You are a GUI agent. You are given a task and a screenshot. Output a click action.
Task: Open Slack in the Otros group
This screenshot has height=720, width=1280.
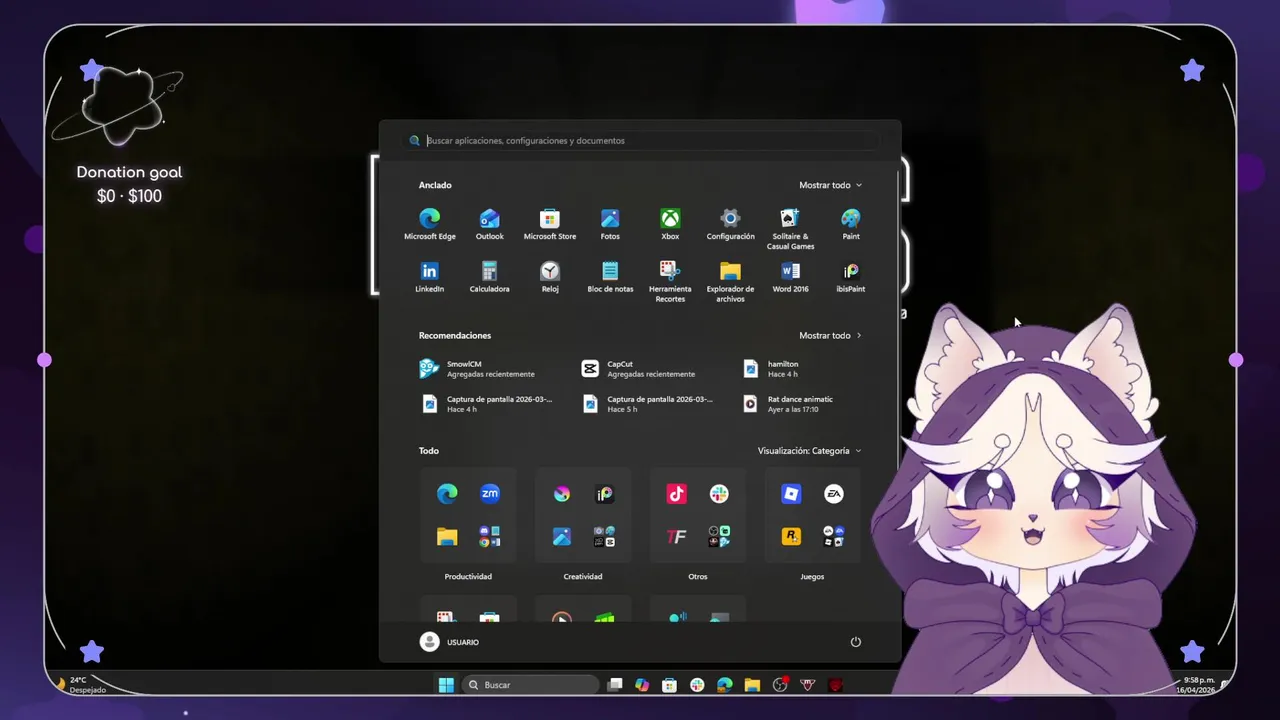pyautogui.click(x=719, y=494)
